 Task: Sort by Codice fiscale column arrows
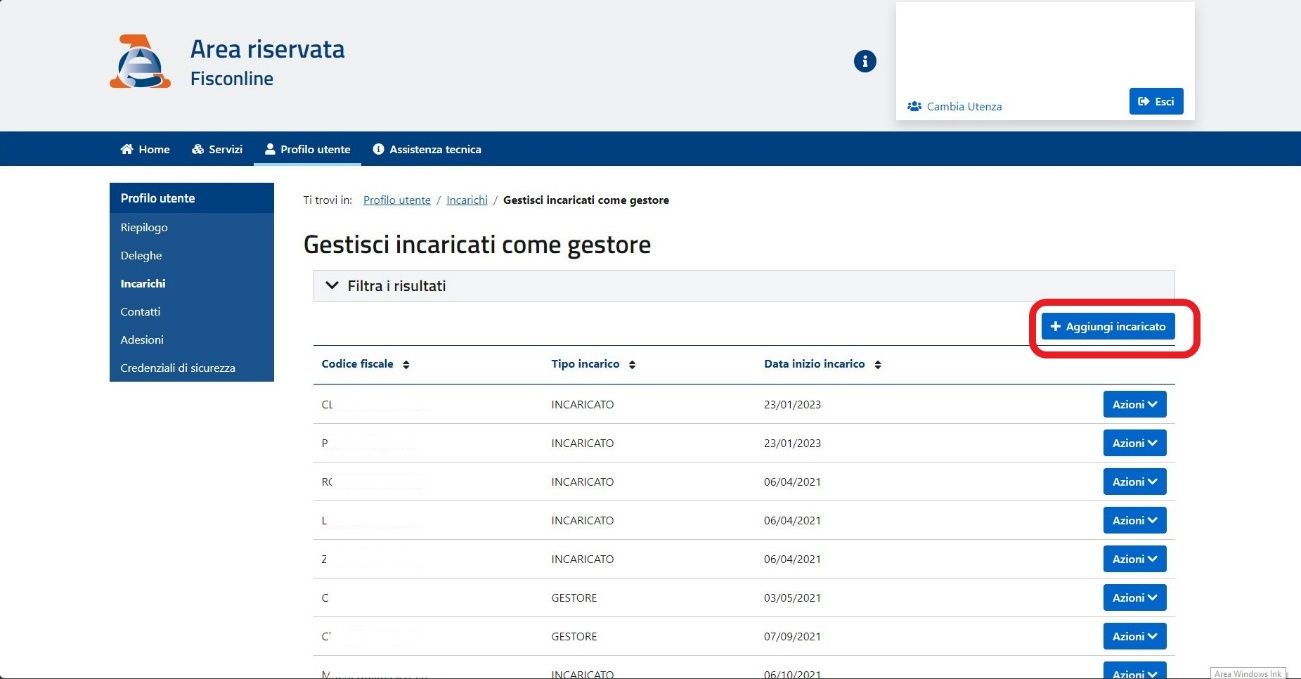tap(406, 365)
